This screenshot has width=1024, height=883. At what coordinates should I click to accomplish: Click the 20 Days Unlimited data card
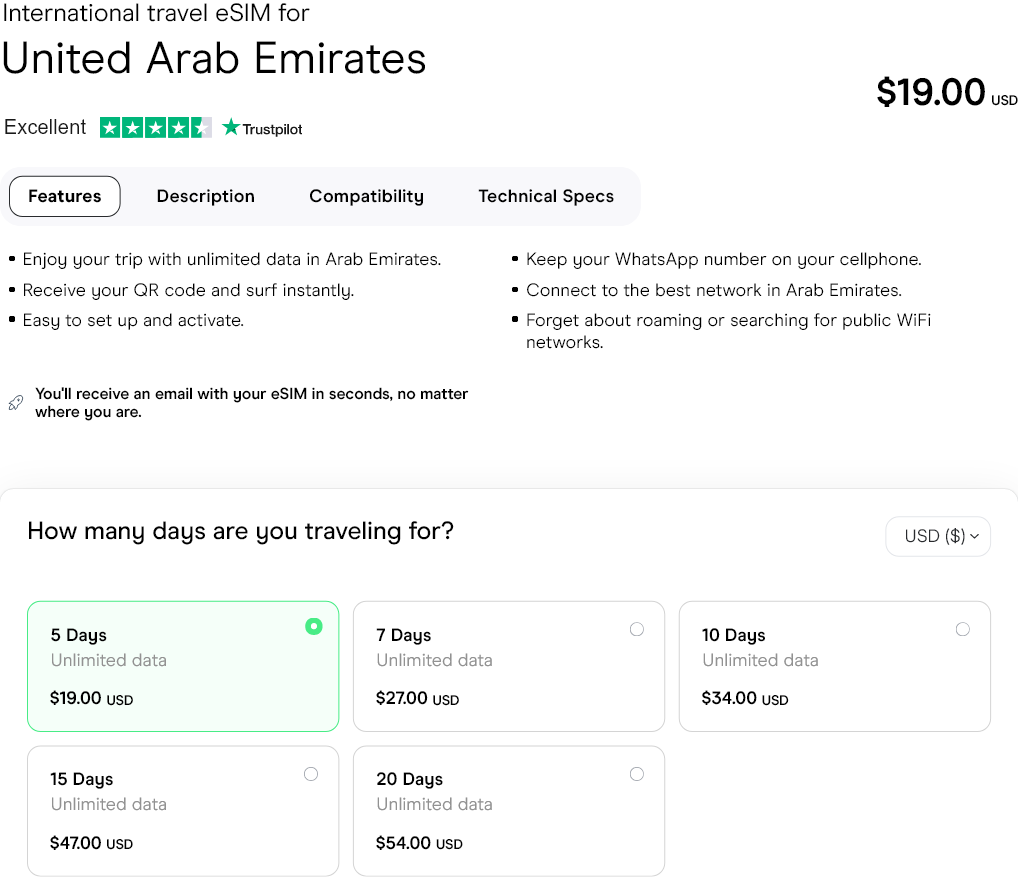pyautogui.click(x=508, y=811)
